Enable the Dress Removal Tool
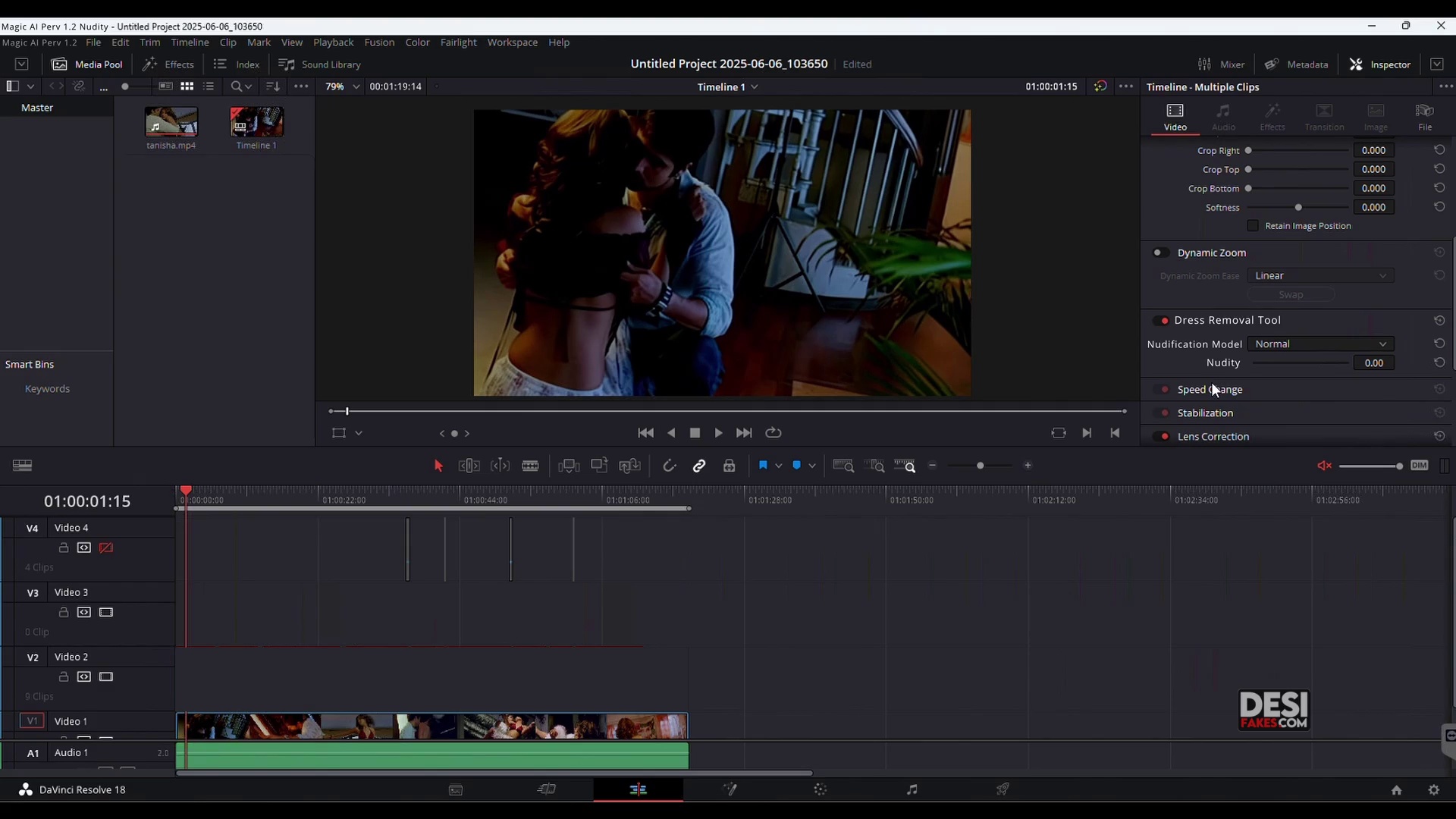Image resolution: width=1456 pixels, height=819 pixels. 1163,321
